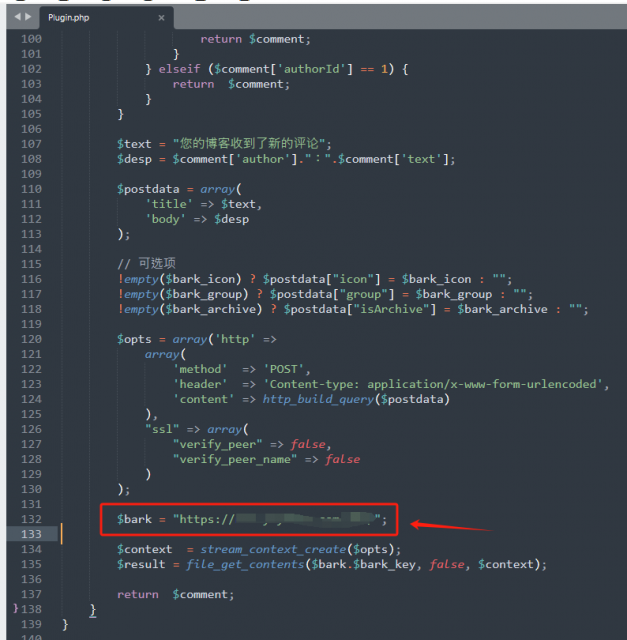Click the 'Content-type' header string
This screenshot has width=627, height=640.
pos(433,384)
